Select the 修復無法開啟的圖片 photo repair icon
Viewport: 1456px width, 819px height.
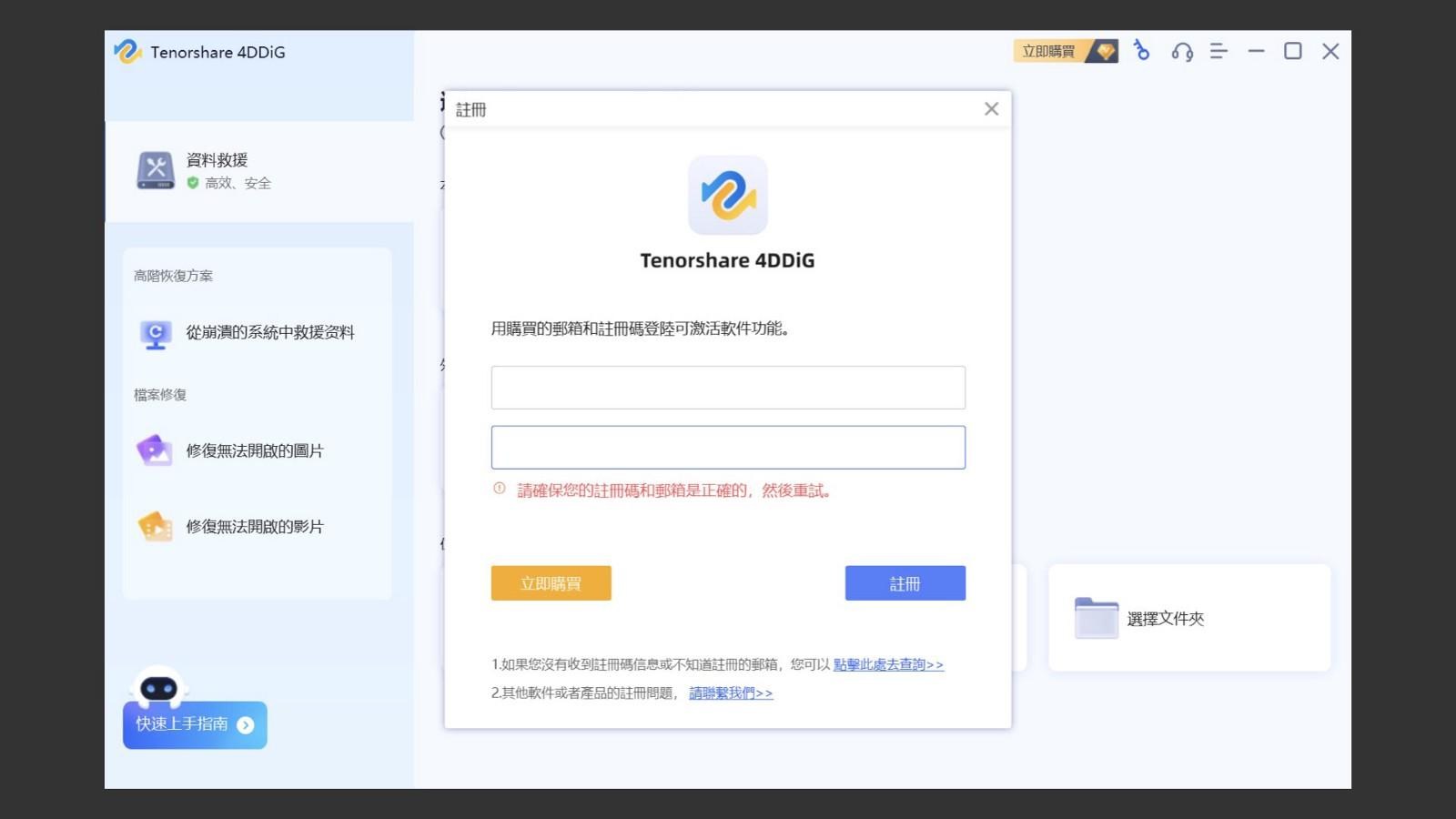pos(155,450)
